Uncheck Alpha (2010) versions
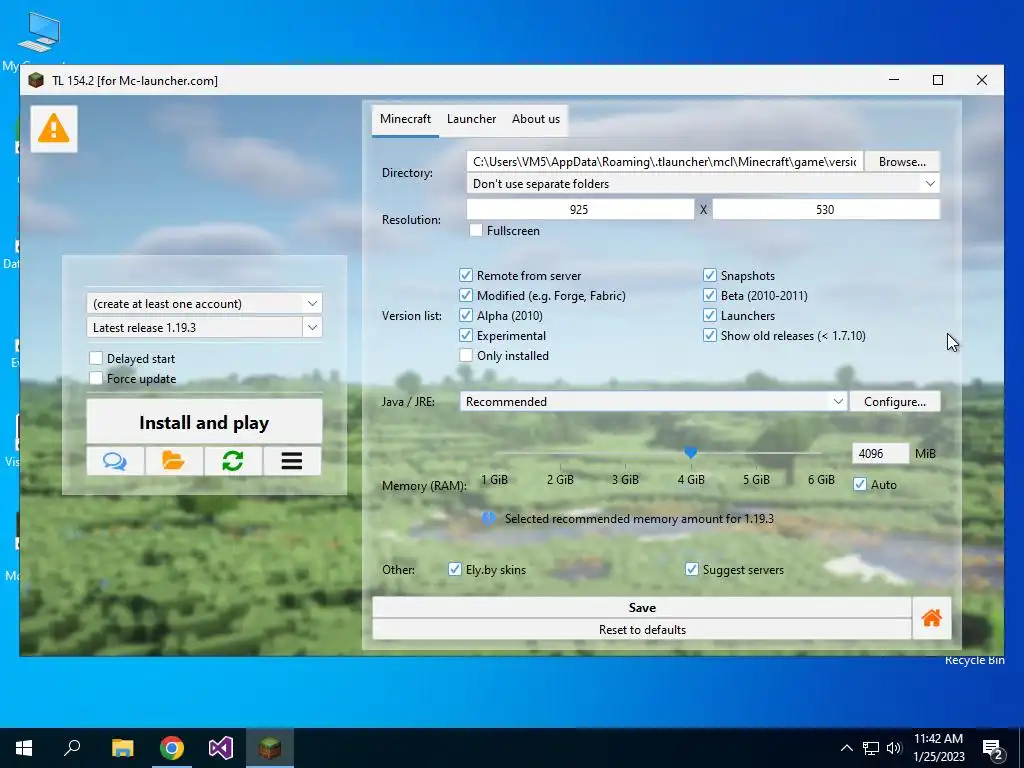 (x=466, y=315)
